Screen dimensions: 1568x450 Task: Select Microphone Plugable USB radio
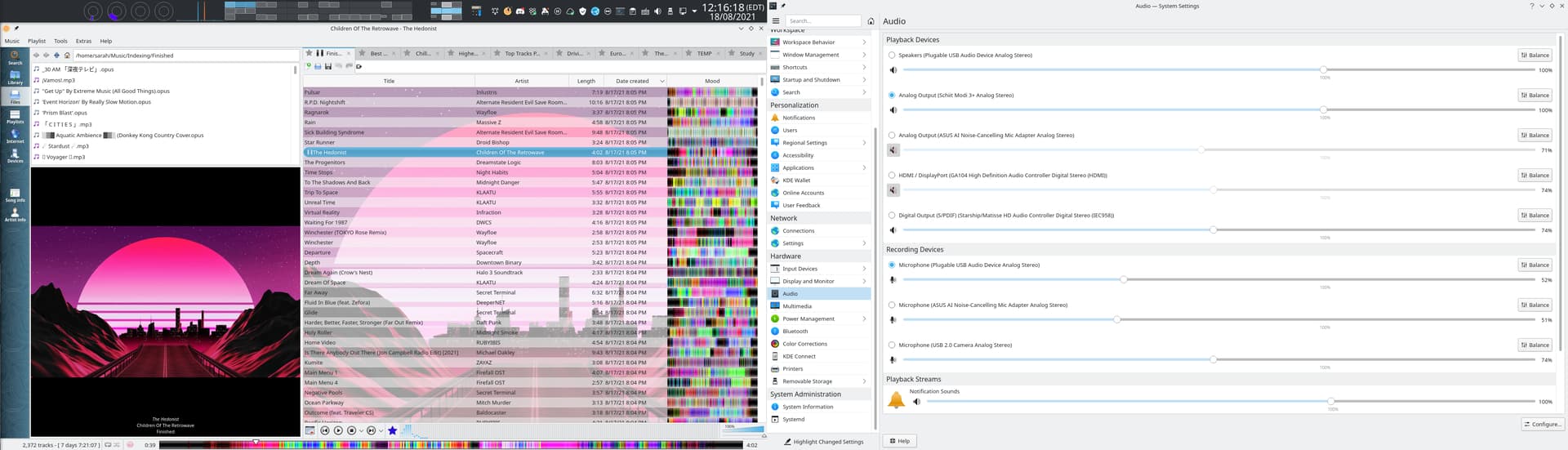click(892, 265)
